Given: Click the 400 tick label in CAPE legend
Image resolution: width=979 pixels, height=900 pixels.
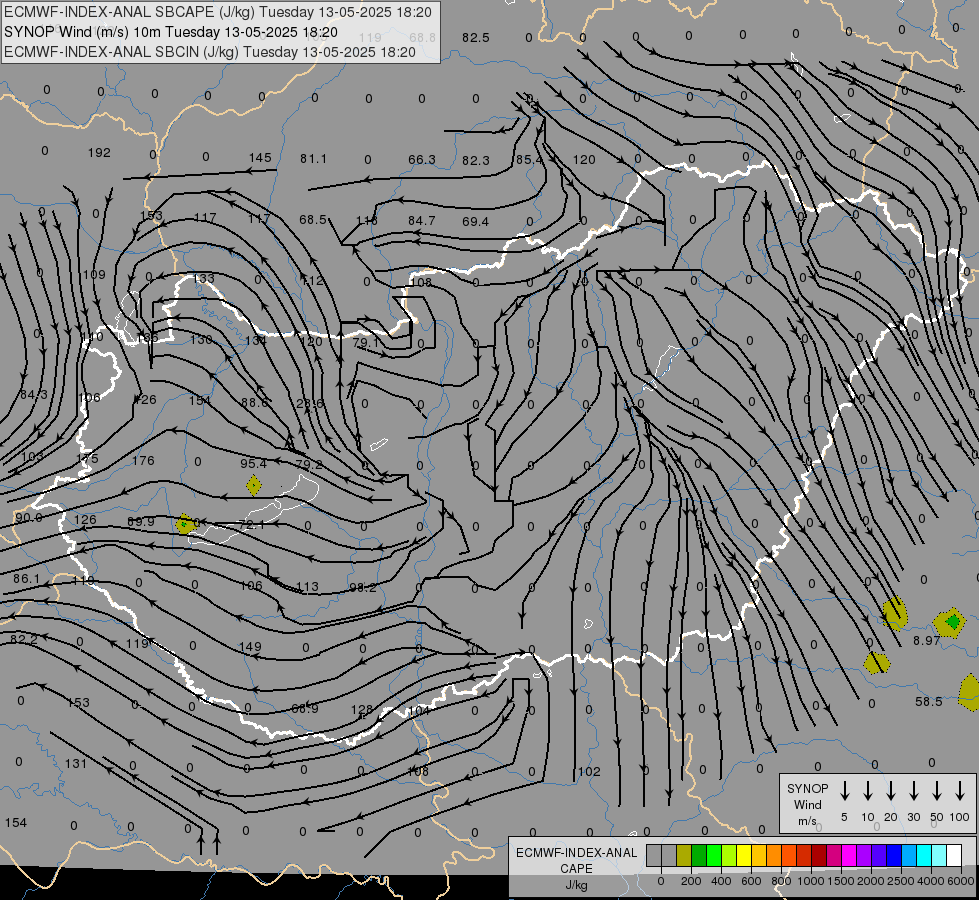Looking at the screenshot, I should (721, 881).
